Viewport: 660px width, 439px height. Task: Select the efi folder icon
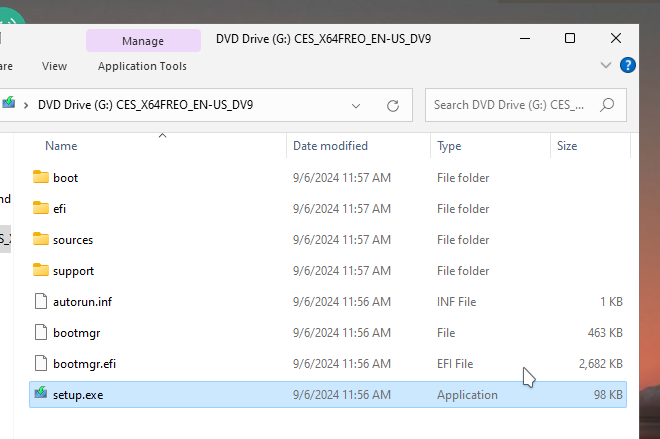click(41, 208)
